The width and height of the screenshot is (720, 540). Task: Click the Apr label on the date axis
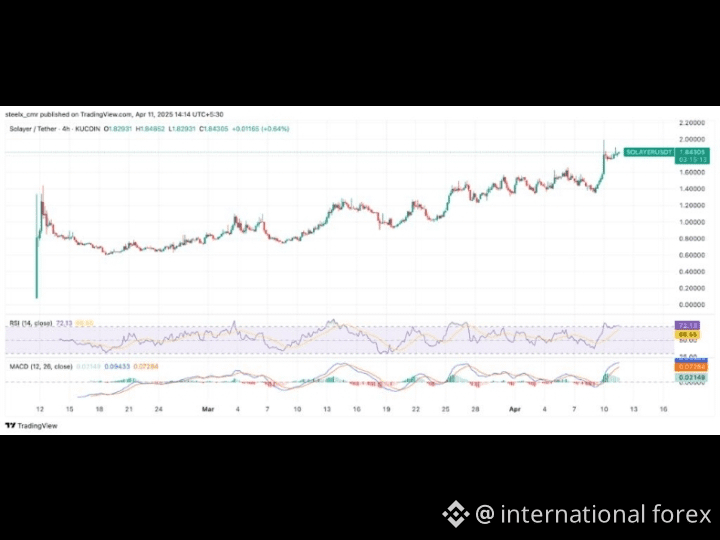click(515, 409)
